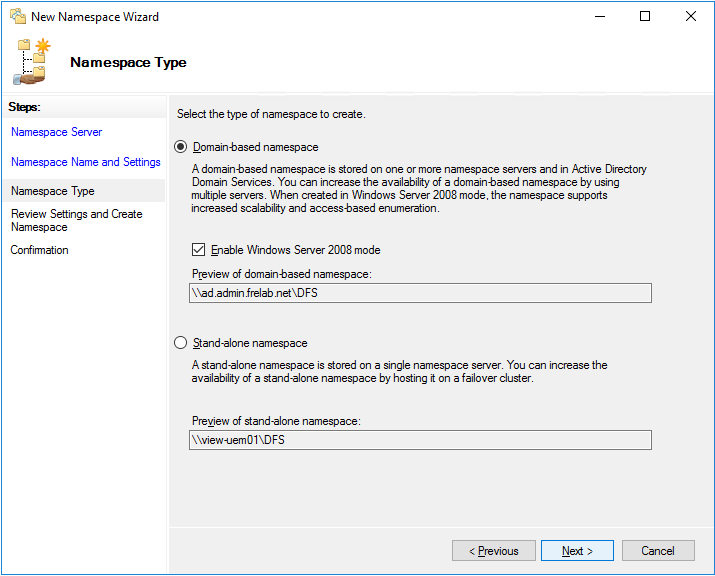The width and height of the screenshot is (715, 576).
Task: Click the wizard icon in the title bar
Action: pyautogui.click(x=17, y=17)
